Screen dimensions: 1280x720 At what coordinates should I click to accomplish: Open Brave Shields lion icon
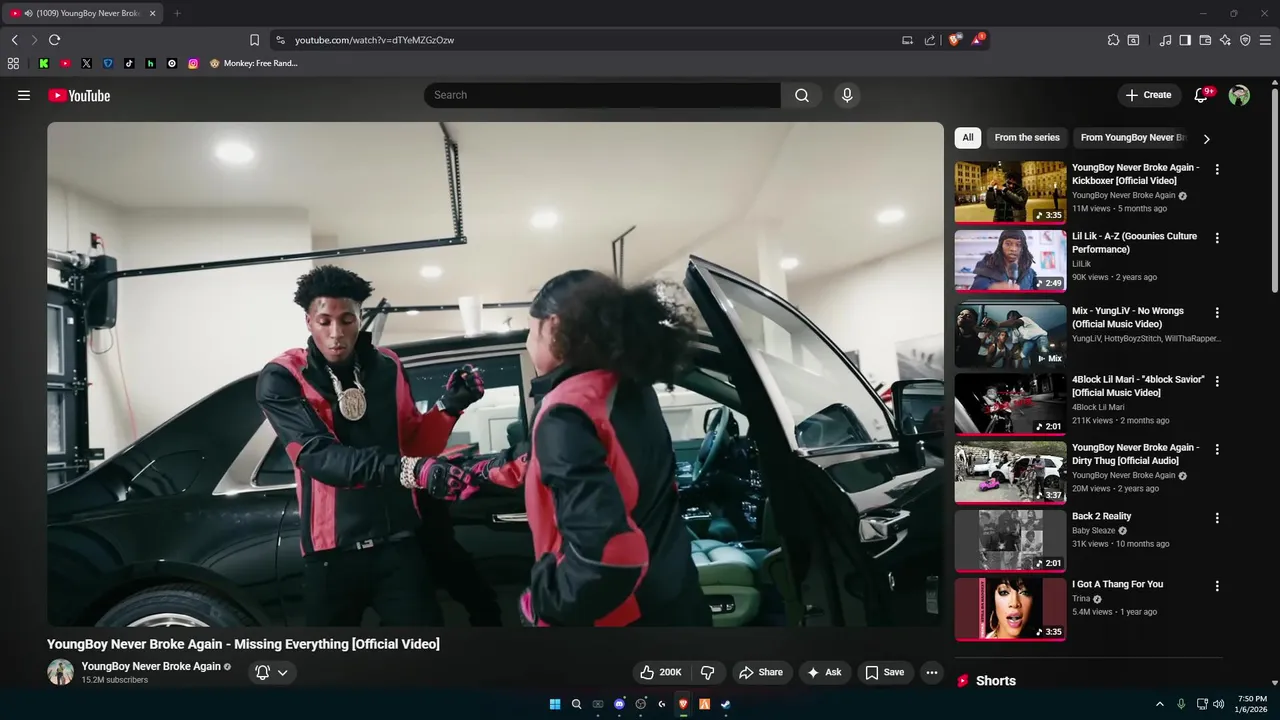click(x=954, y=40)
